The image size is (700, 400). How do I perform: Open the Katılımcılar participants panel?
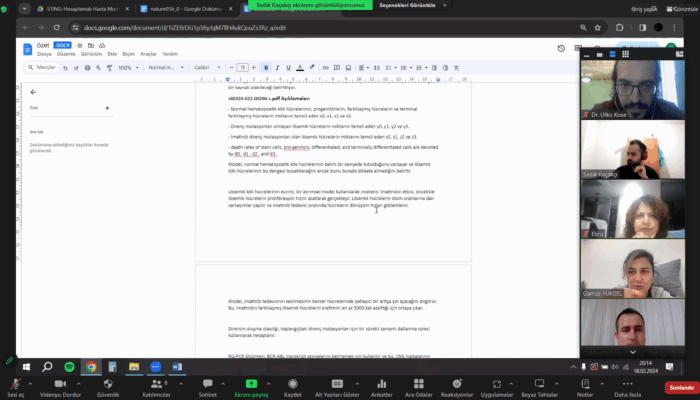coord(156,384)
